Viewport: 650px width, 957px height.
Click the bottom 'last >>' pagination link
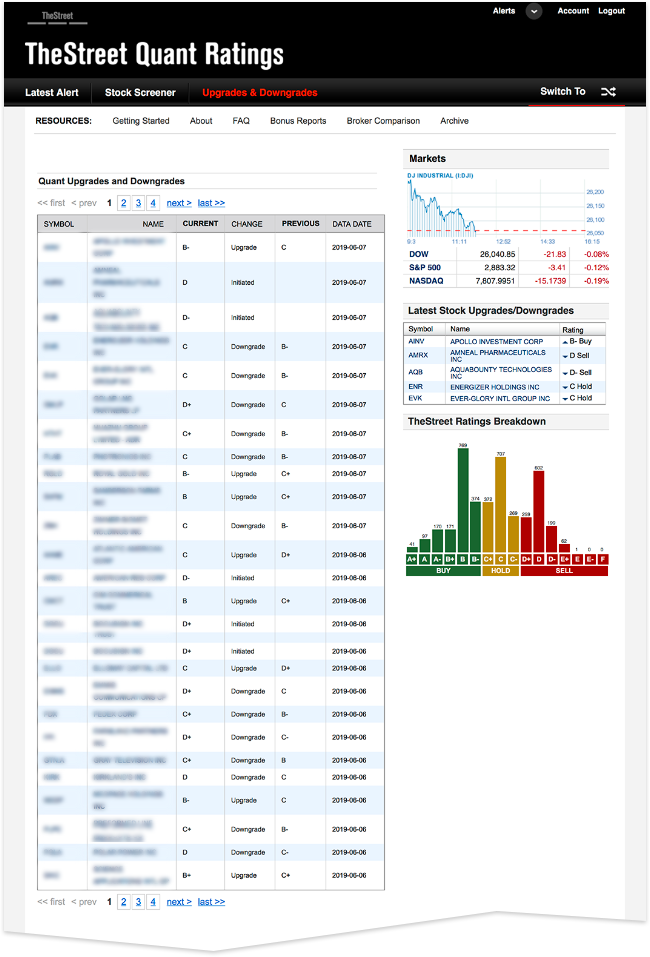coord(211,902)
